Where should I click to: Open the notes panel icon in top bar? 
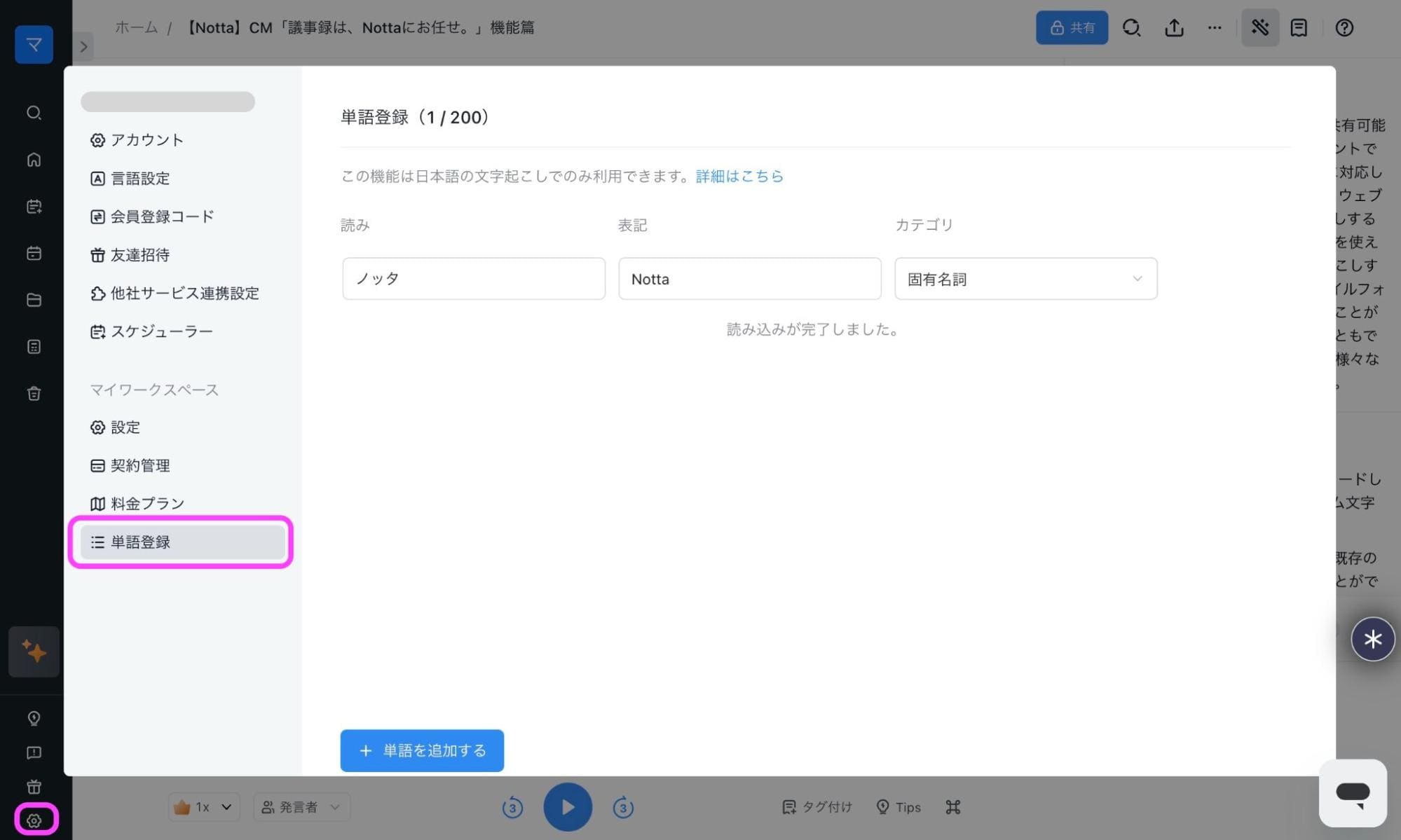[1299, 27]
